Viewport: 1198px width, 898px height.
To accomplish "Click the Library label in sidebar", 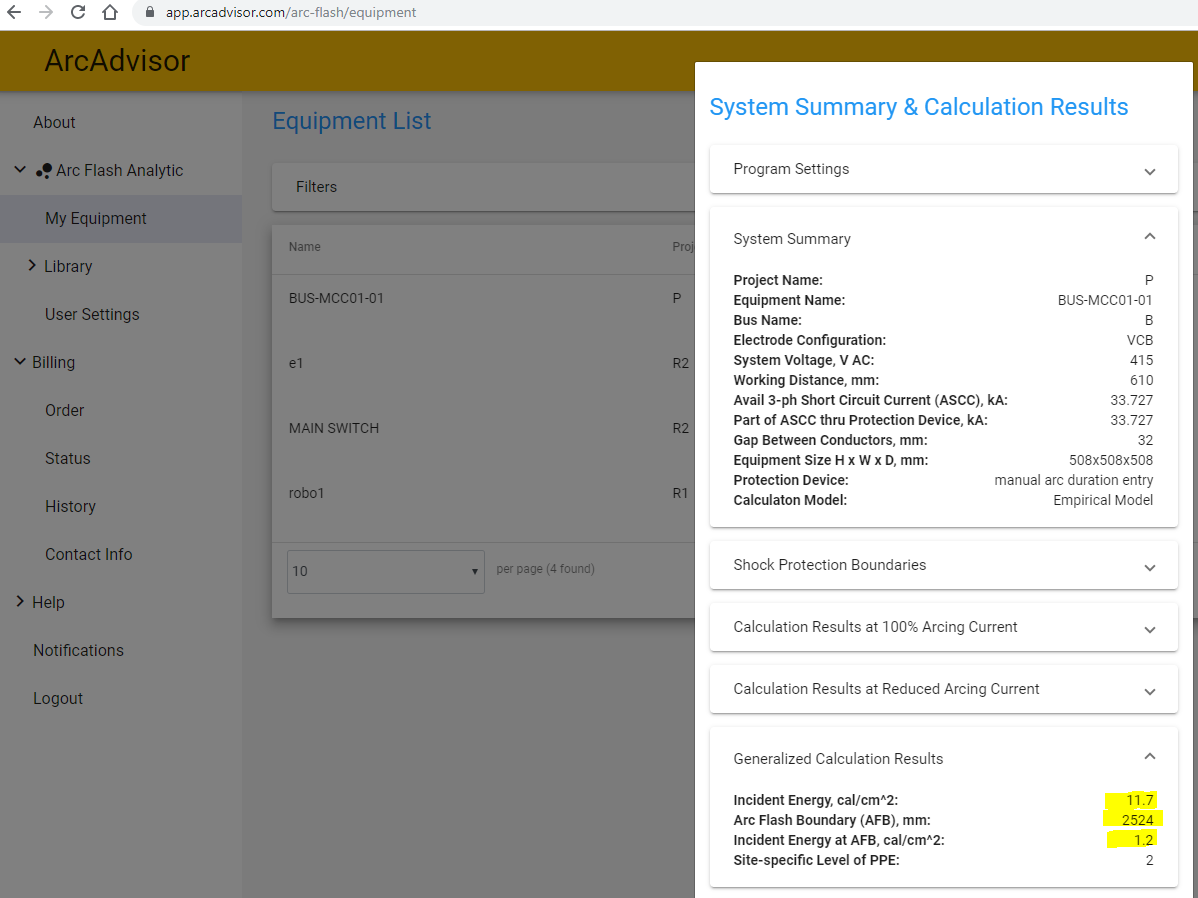I will pos(68,266).
